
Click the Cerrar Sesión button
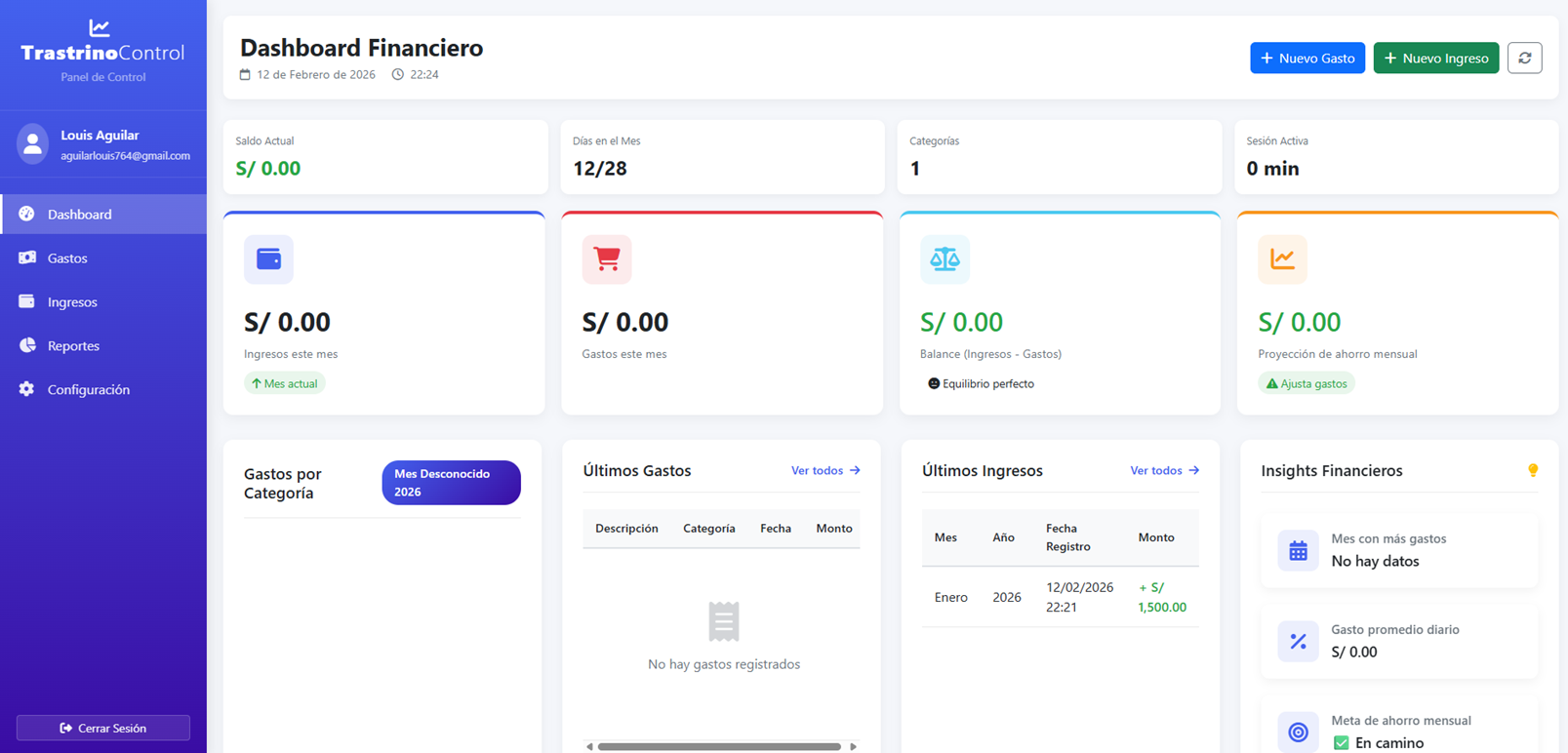pos(103,728)
